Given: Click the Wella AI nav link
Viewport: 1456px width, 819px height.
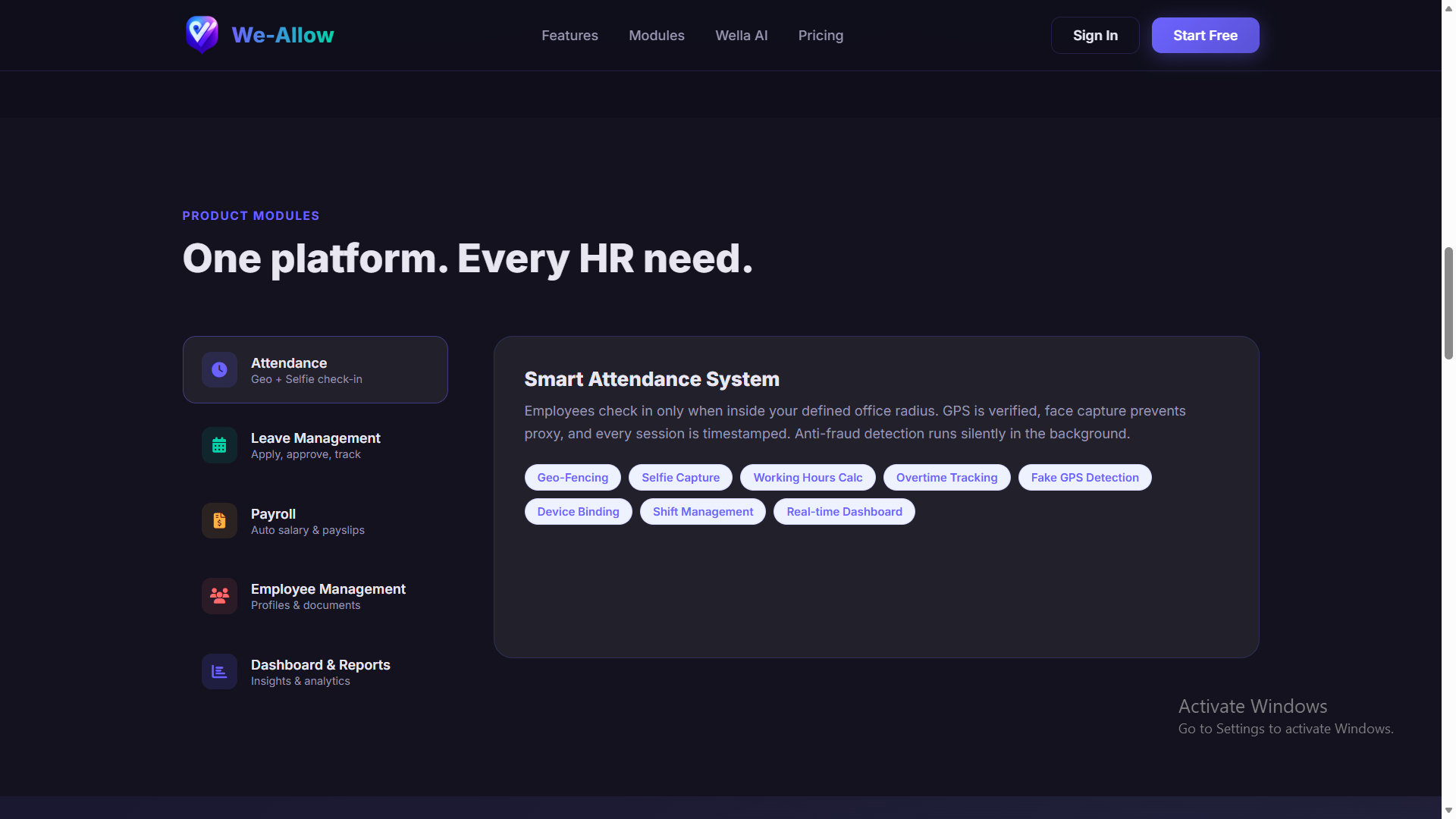Looking at the screenshot, I should (x=741, y=35).
